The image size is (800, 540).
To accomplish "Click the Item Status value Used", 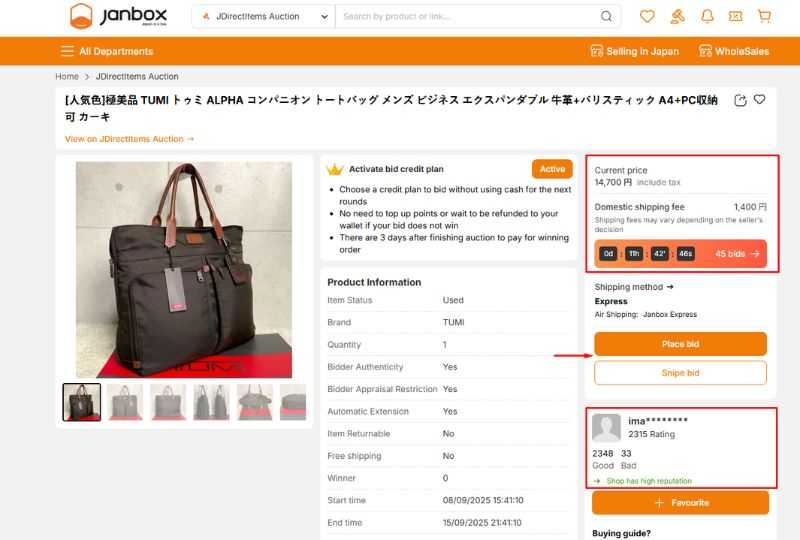I will point(453,300).
